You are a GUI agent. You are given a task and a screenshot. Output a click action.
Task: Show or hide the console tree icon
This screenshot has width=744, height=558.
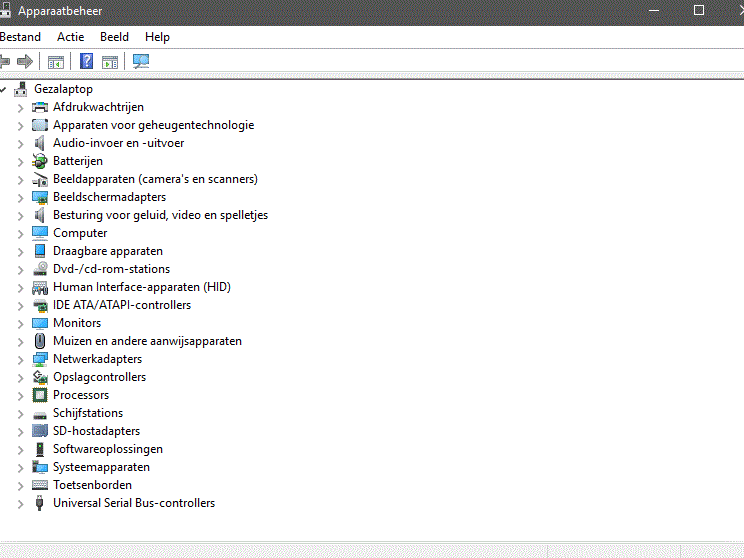pos(56,62)
